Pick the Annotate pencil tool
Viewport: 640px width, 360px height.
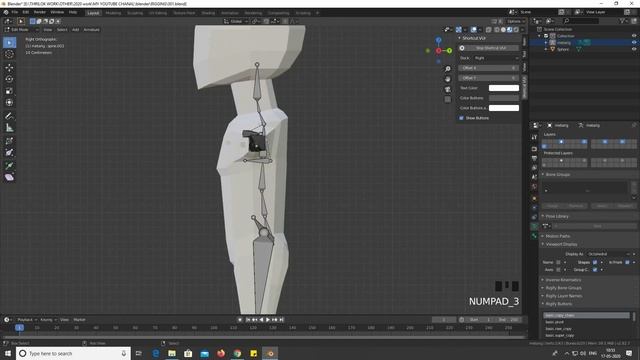[x=9, y=116]
